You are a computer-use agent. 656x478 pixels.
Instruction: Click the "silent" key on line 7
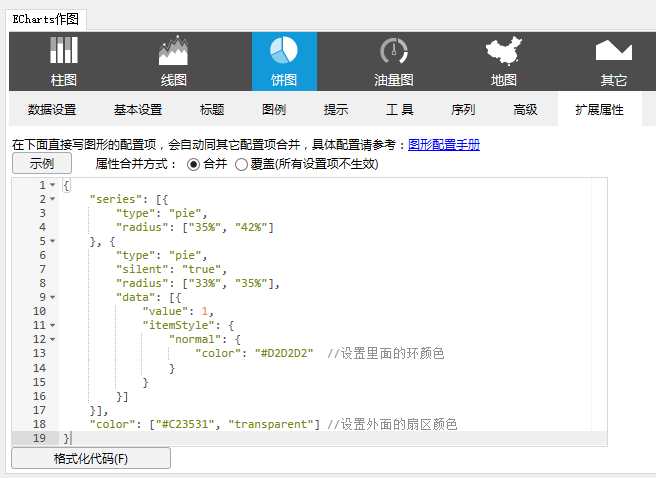pos(141,269)
